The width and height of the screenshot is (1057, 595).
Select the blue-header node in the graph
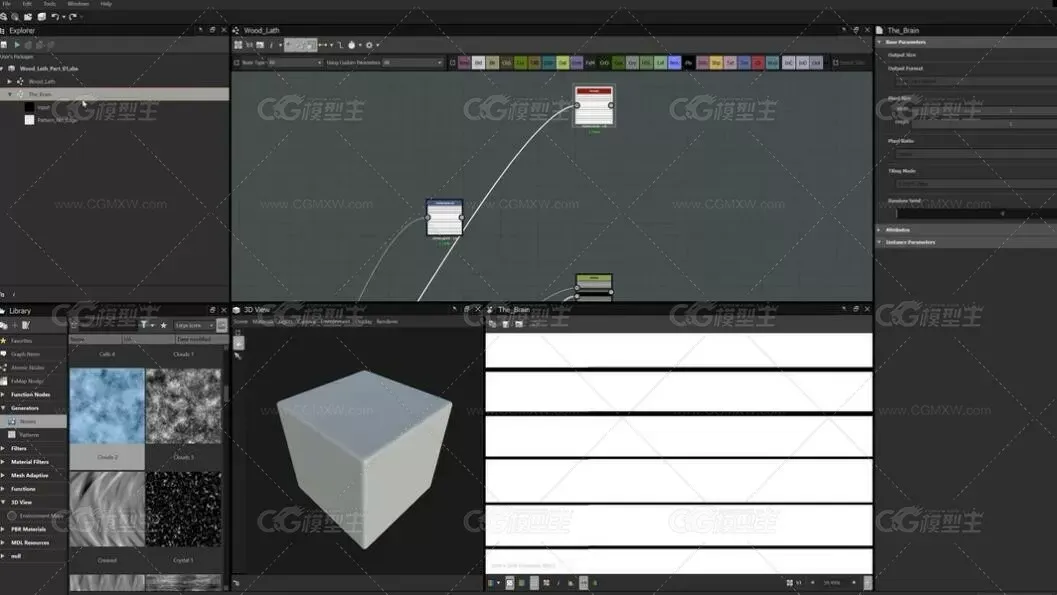pos(444,217)
